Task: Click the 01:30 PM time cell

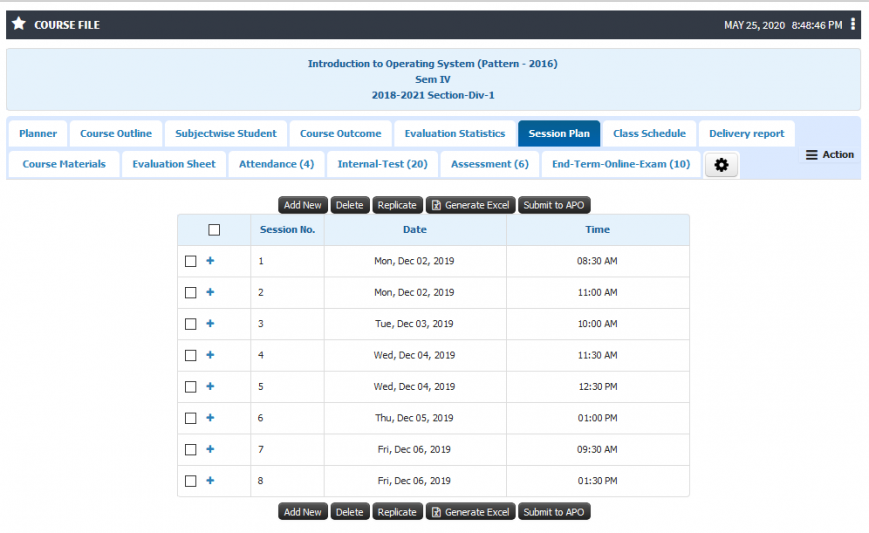Action: pyautogui.click(x=597, y=481)
